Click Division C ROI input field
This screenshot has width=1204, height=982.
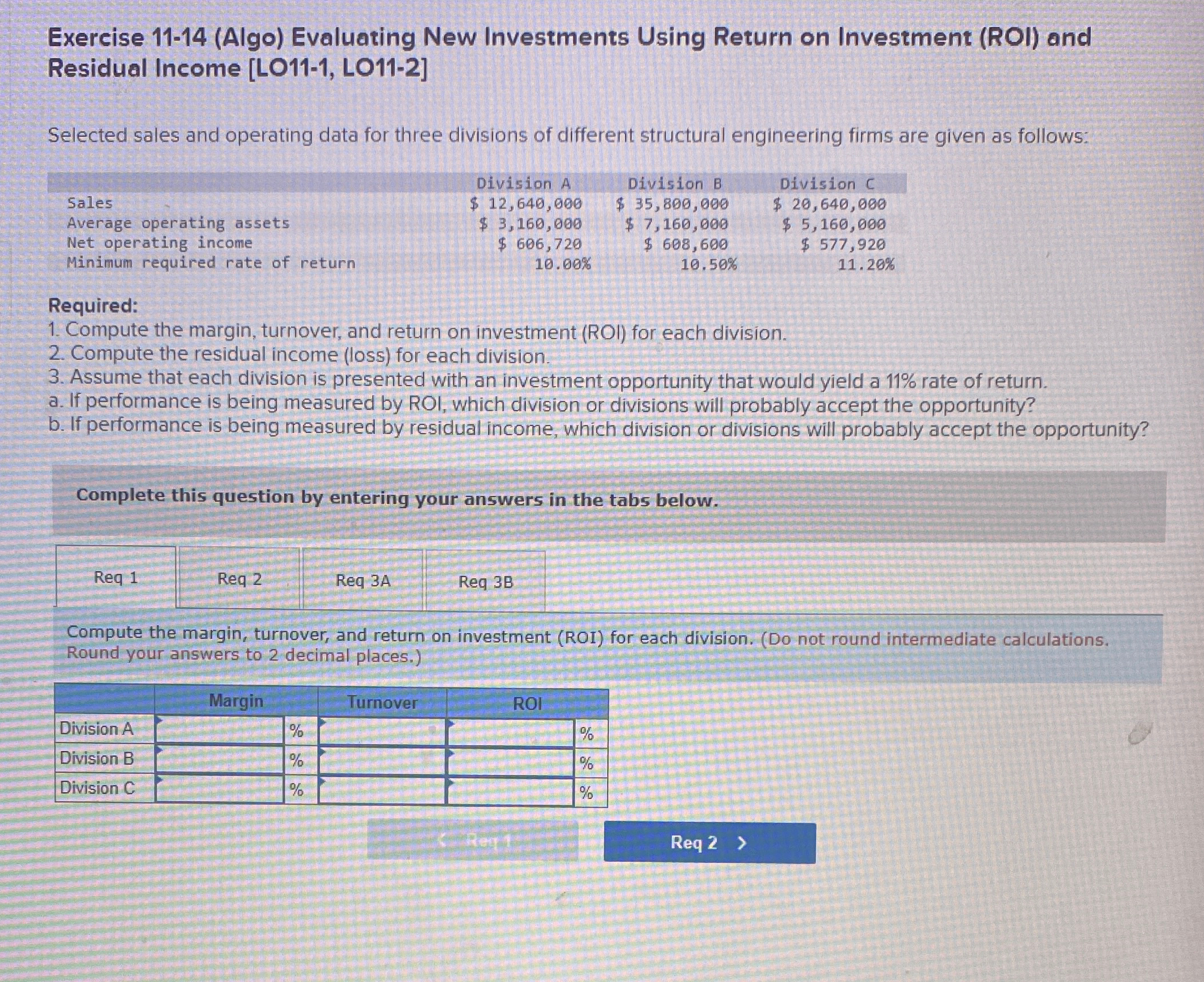[x=511, y=792]
